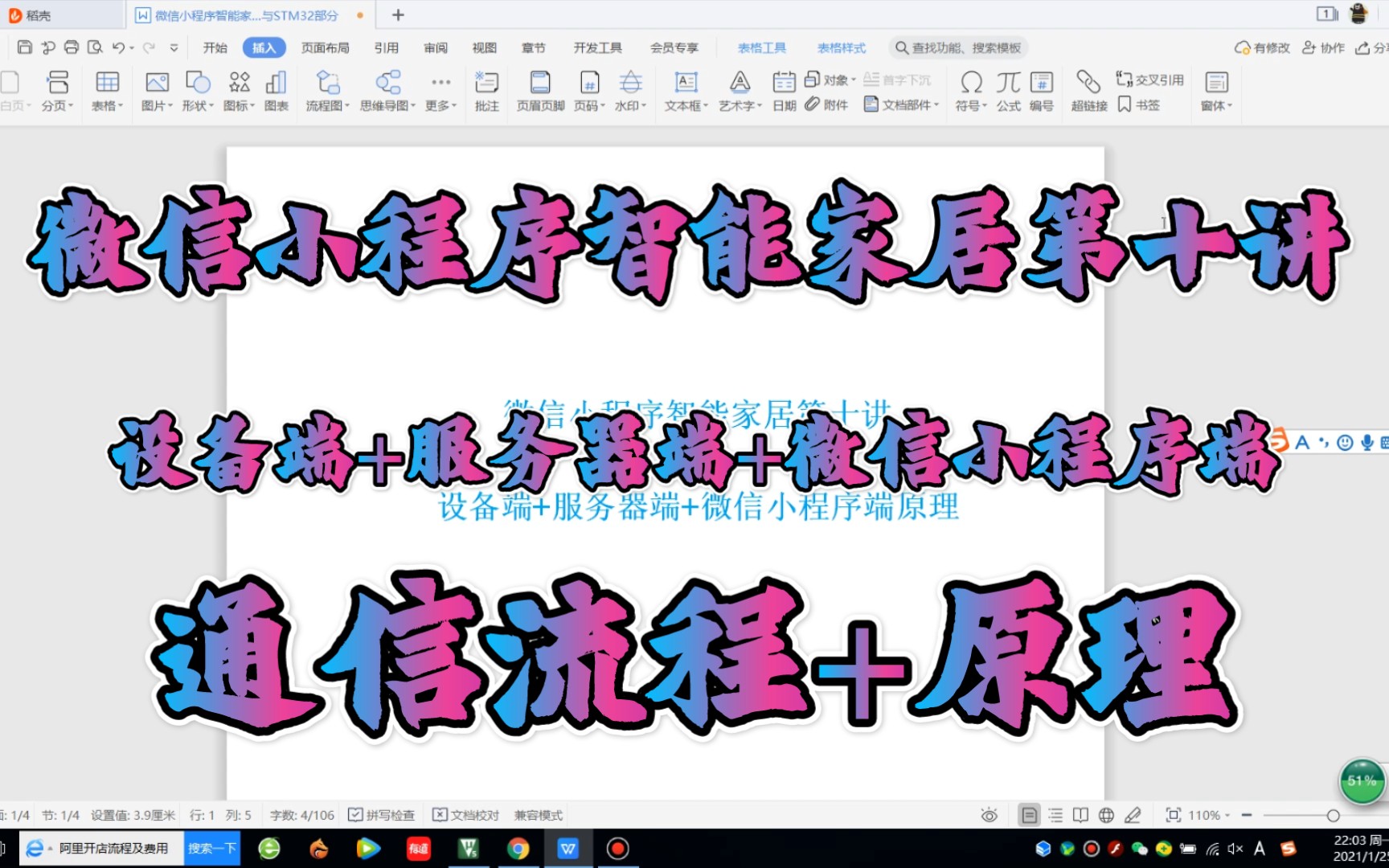Toggle full screen fit icon in status bar
1389x868 pixels.
click(1174, 815)
